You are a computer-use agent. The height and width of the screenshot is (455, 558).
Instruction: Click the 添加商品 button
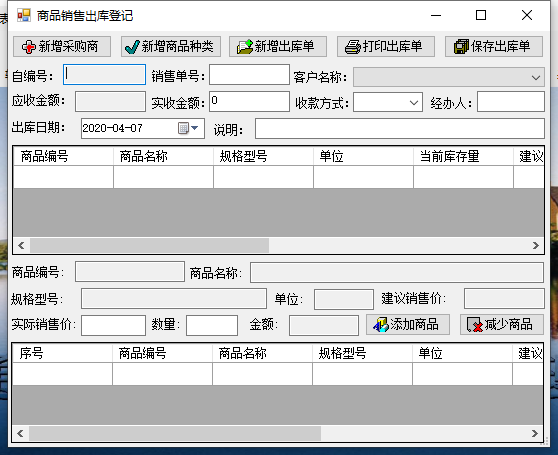pos(408,324)
